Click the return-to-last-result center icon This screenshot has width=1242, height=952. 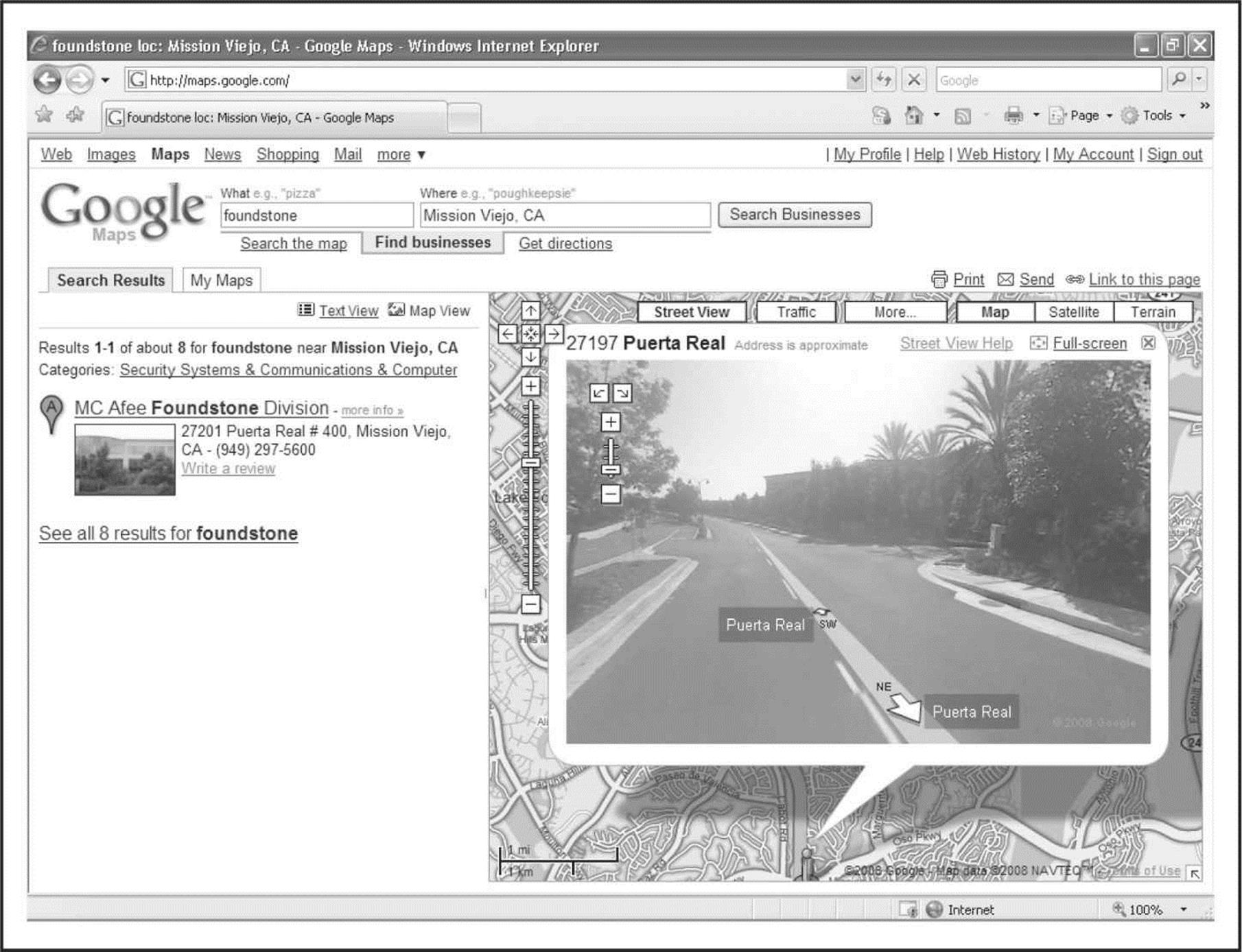530,334
